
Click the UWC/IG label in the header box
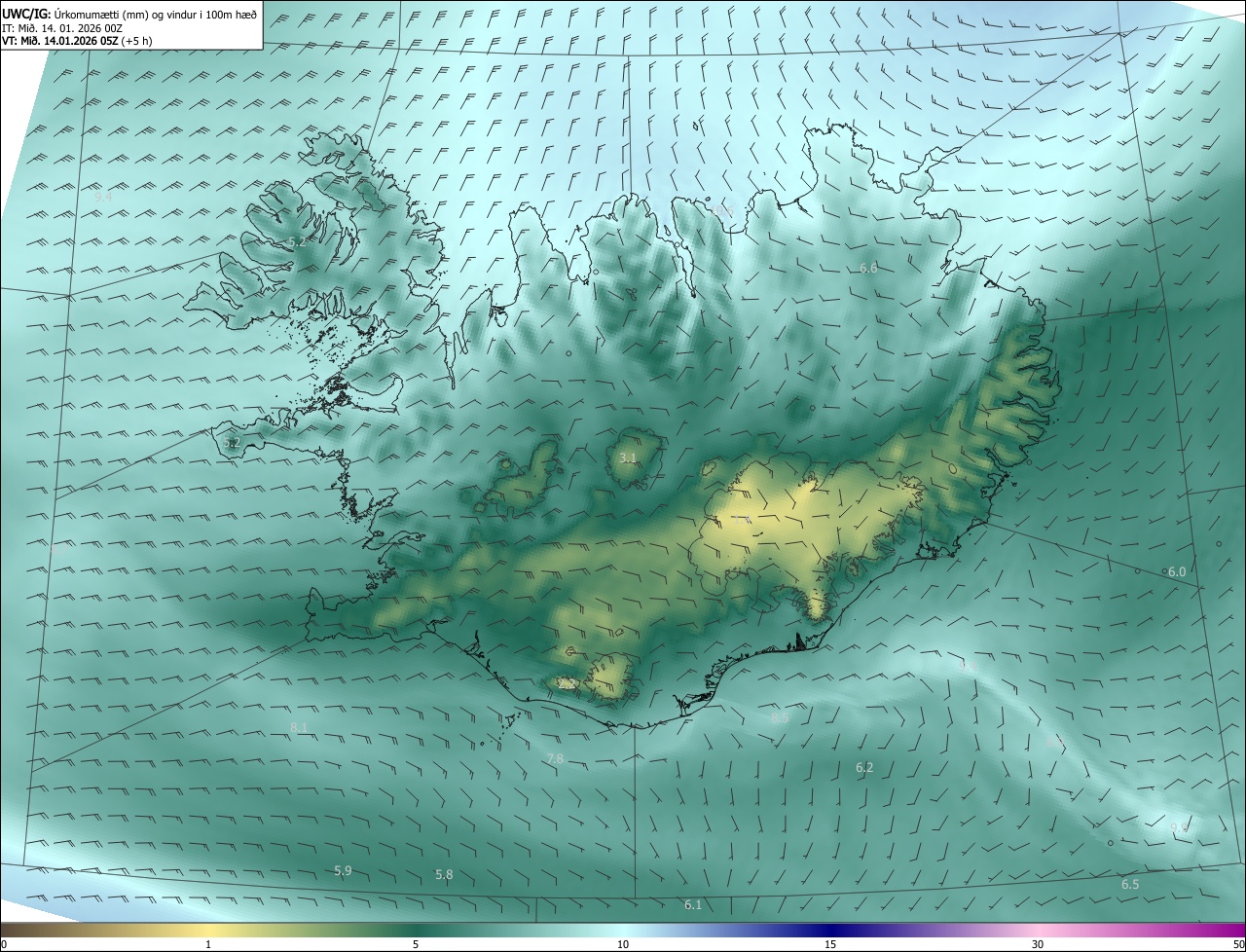(26, 15)
